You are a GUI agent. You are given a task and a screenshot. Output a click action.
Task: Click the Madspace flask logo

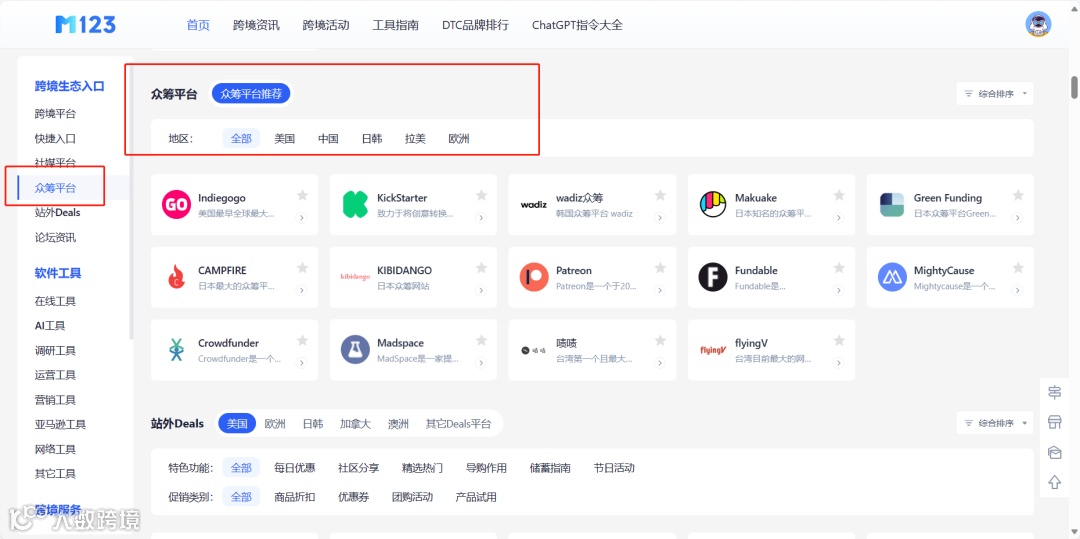point(355,350)
